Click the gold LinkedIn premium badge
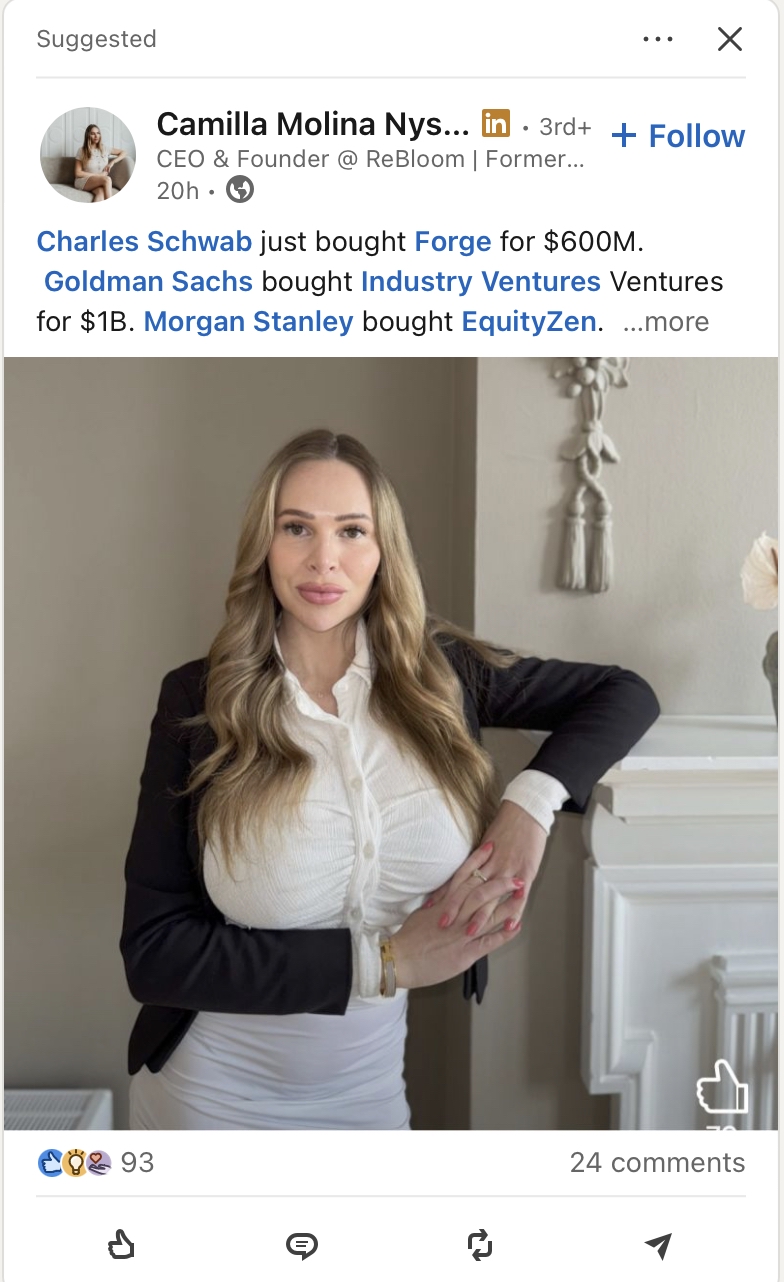This screenshot has height=1282, width=784. point(495,124)
